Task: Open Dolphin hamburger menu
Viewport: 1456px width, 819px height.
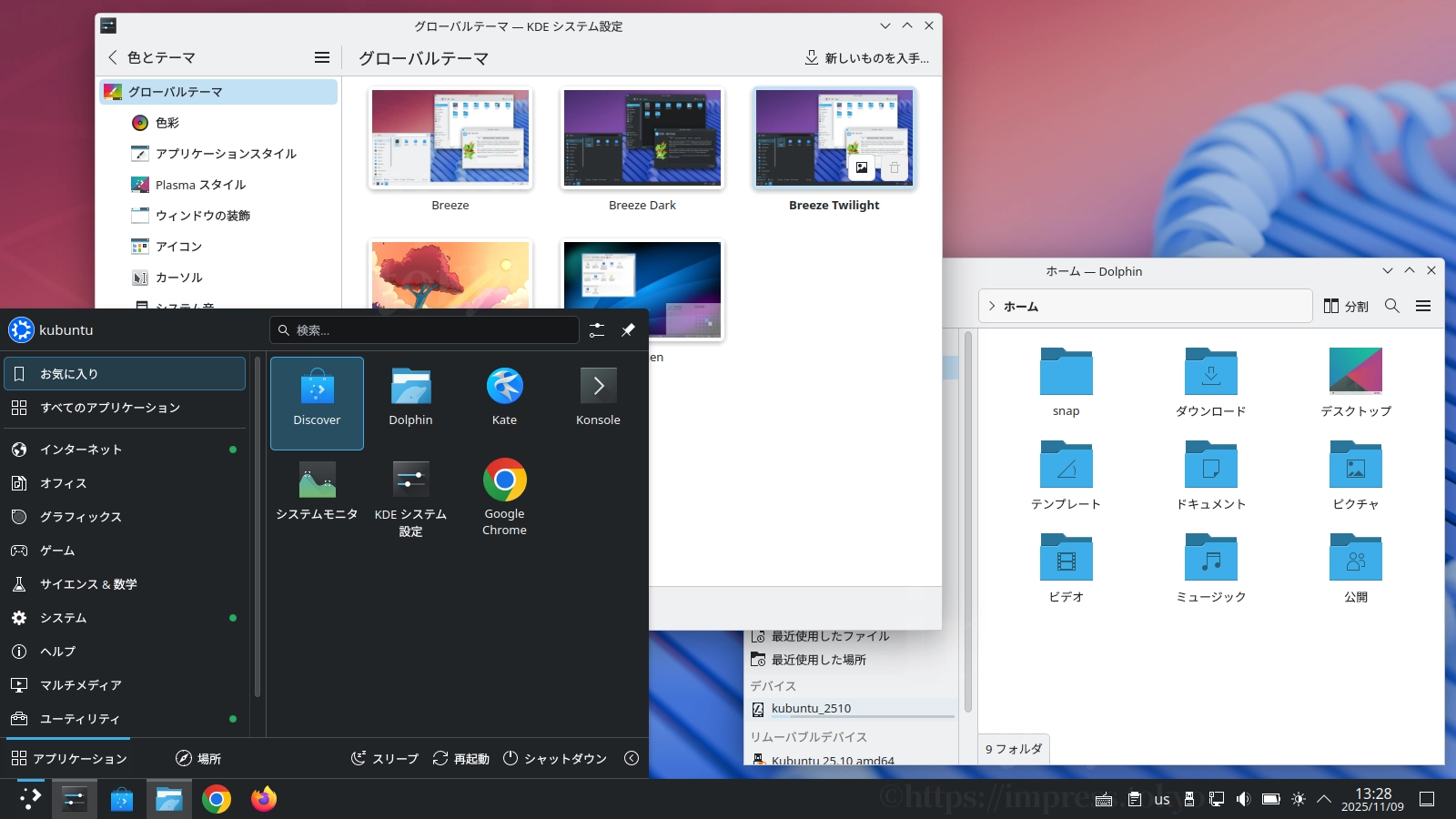Action: (1423, 307)
